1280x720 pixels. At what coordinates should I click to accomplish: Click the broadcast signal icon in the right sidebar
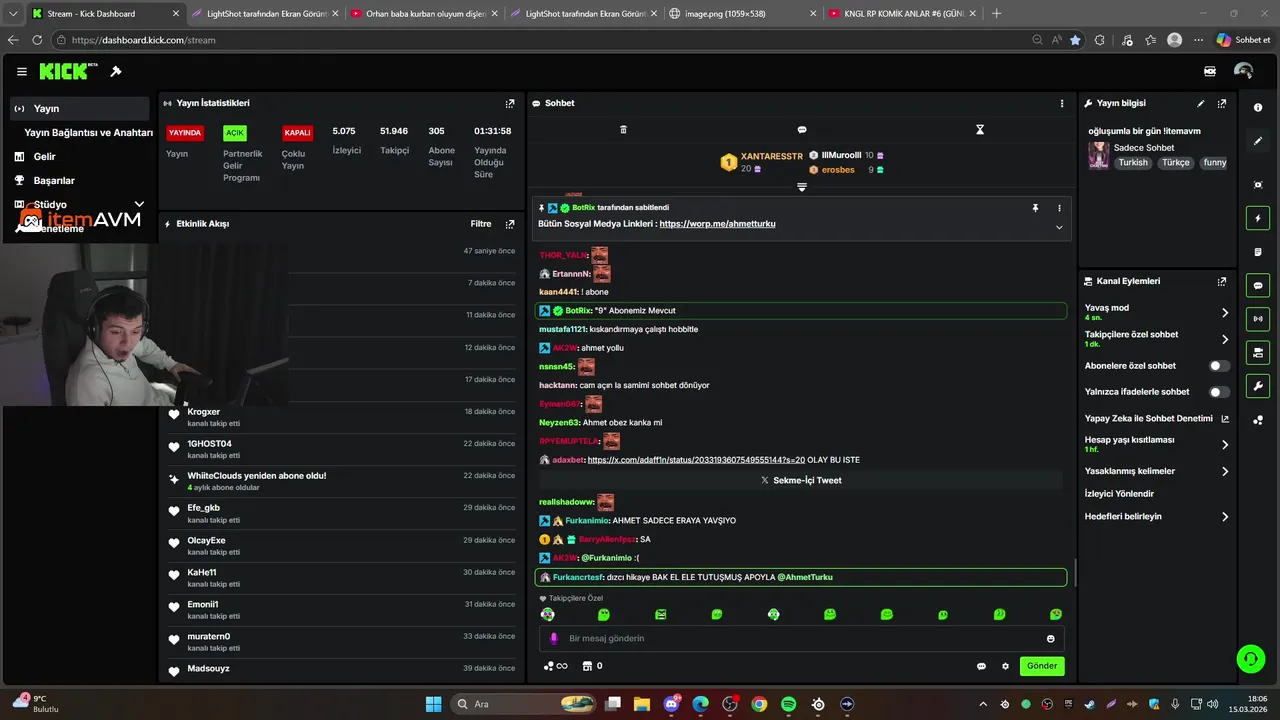tap(1258, 319)
